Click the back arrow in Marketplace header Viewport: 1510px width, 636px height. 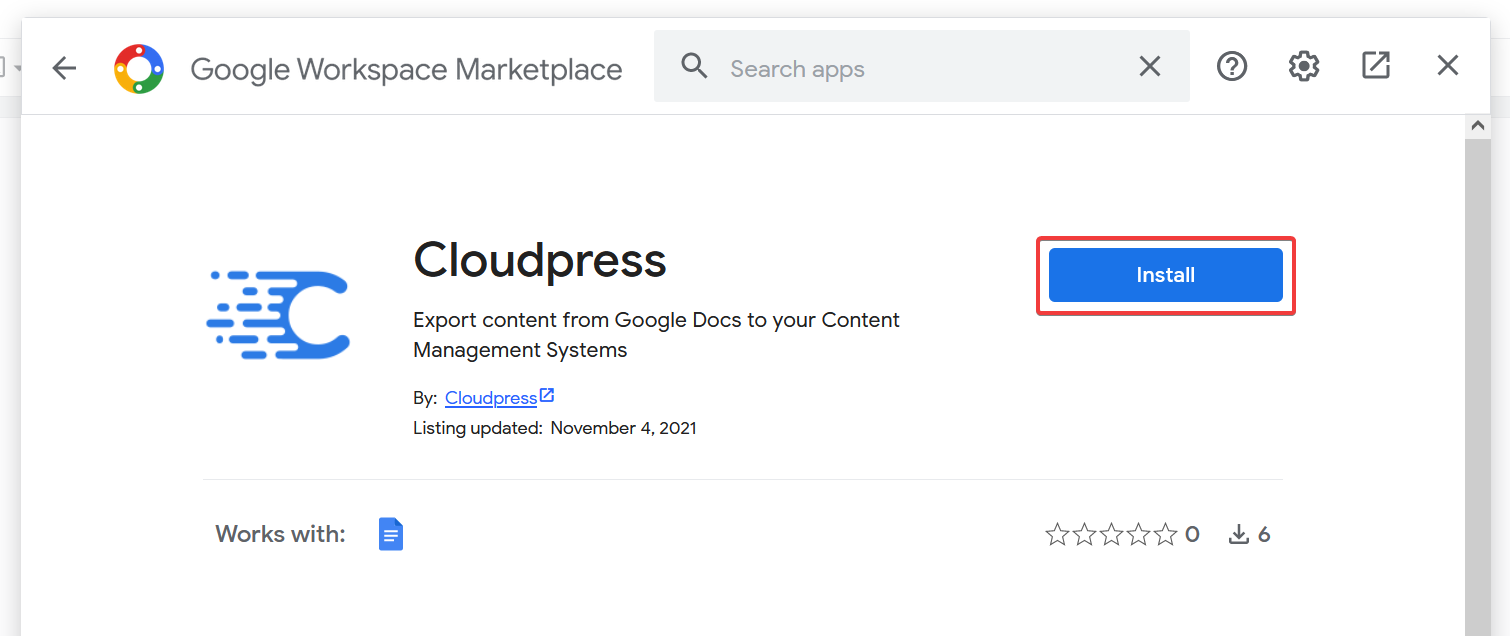(64, 68)
